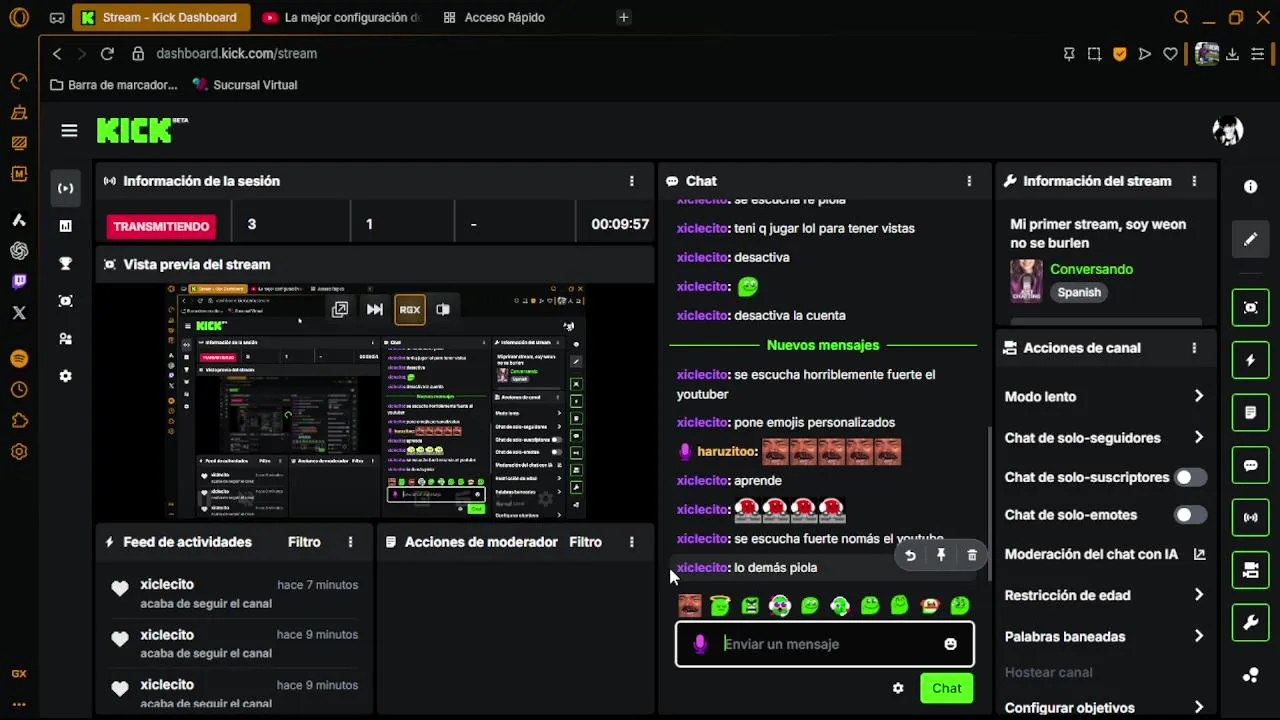Toggle the notes document widget in right rail
This screenshot has height=720, width=1280.
pos(1250,412)
